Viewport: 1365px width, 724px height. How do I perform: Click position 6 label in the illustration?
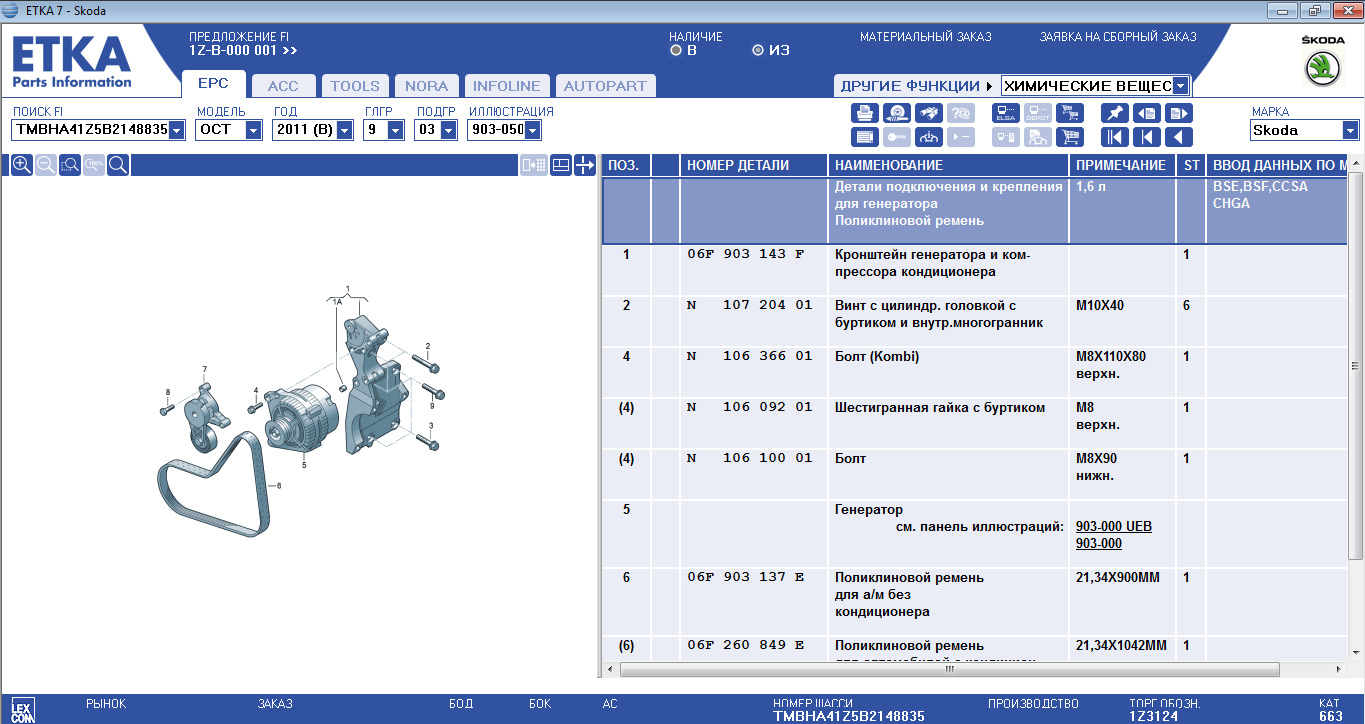(279, 486)
